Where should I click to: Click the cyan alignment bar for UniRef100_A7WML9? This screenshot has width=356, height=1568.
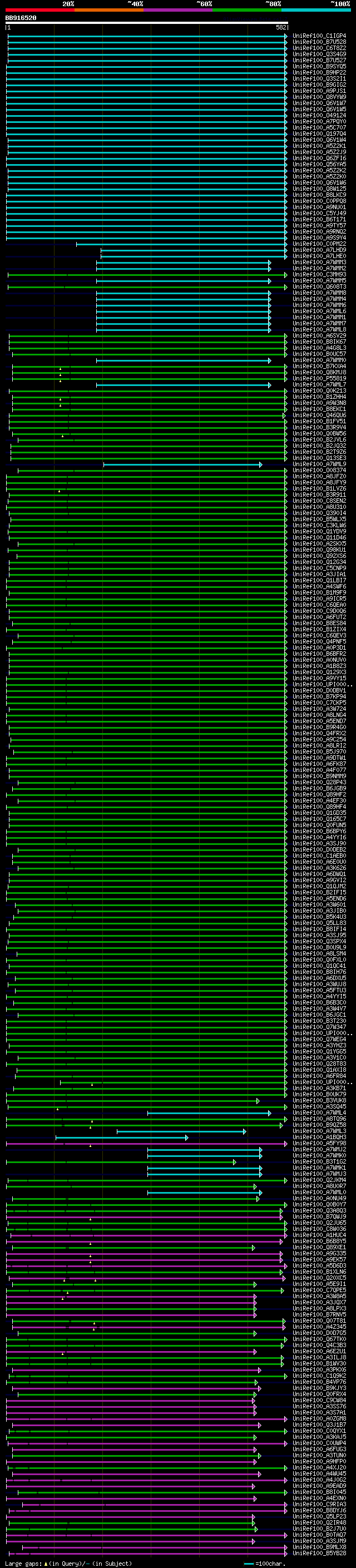coord(183,464)
